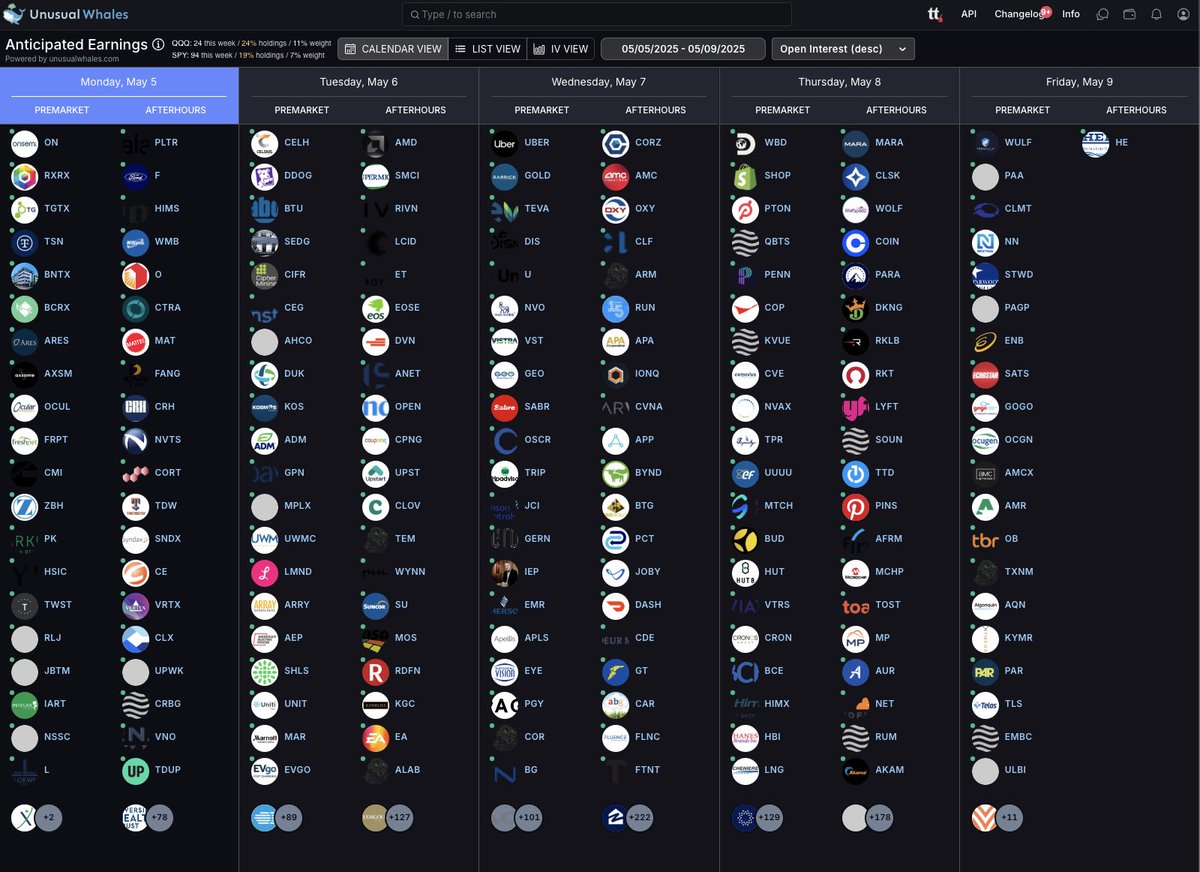This screenshot has height=872, width=1200.
Task: Expand +2 more Monday premarket tickers
Action: point(48,818)
